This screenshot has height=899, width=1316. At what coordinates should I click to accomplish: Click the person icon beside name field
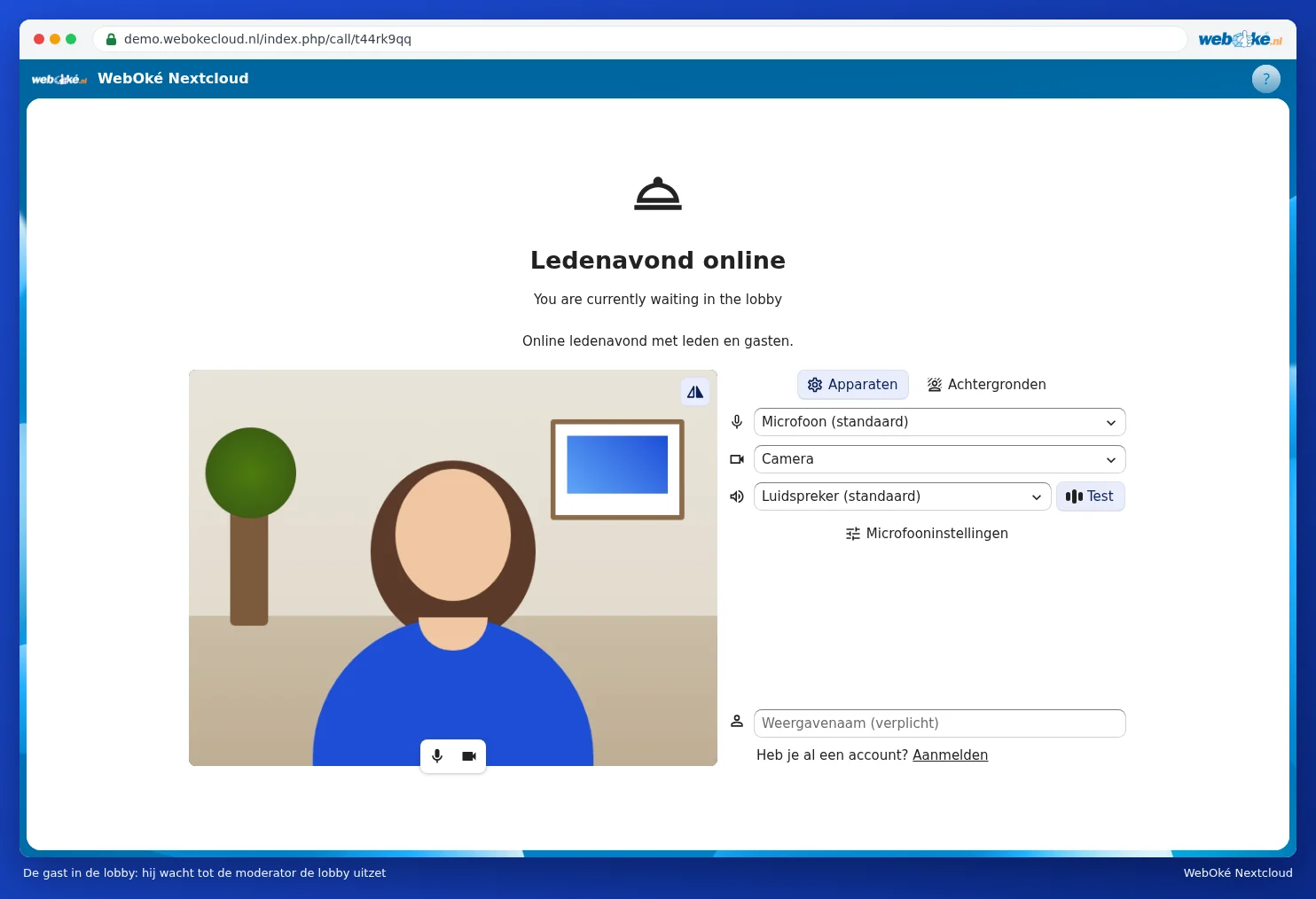click(x=737, y=722)
